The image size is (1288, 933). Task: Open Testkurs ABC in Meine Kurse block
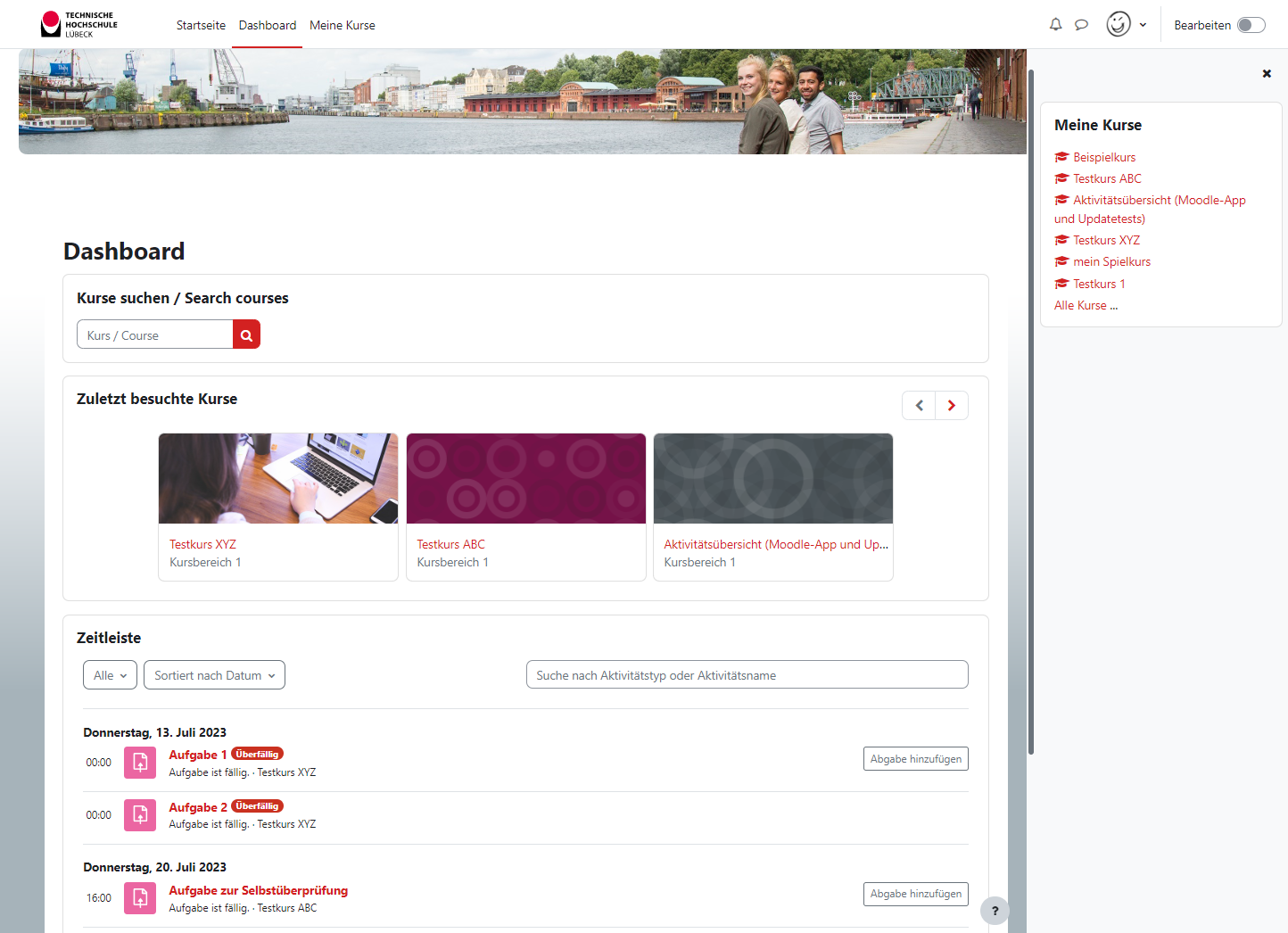point(1107,178)
